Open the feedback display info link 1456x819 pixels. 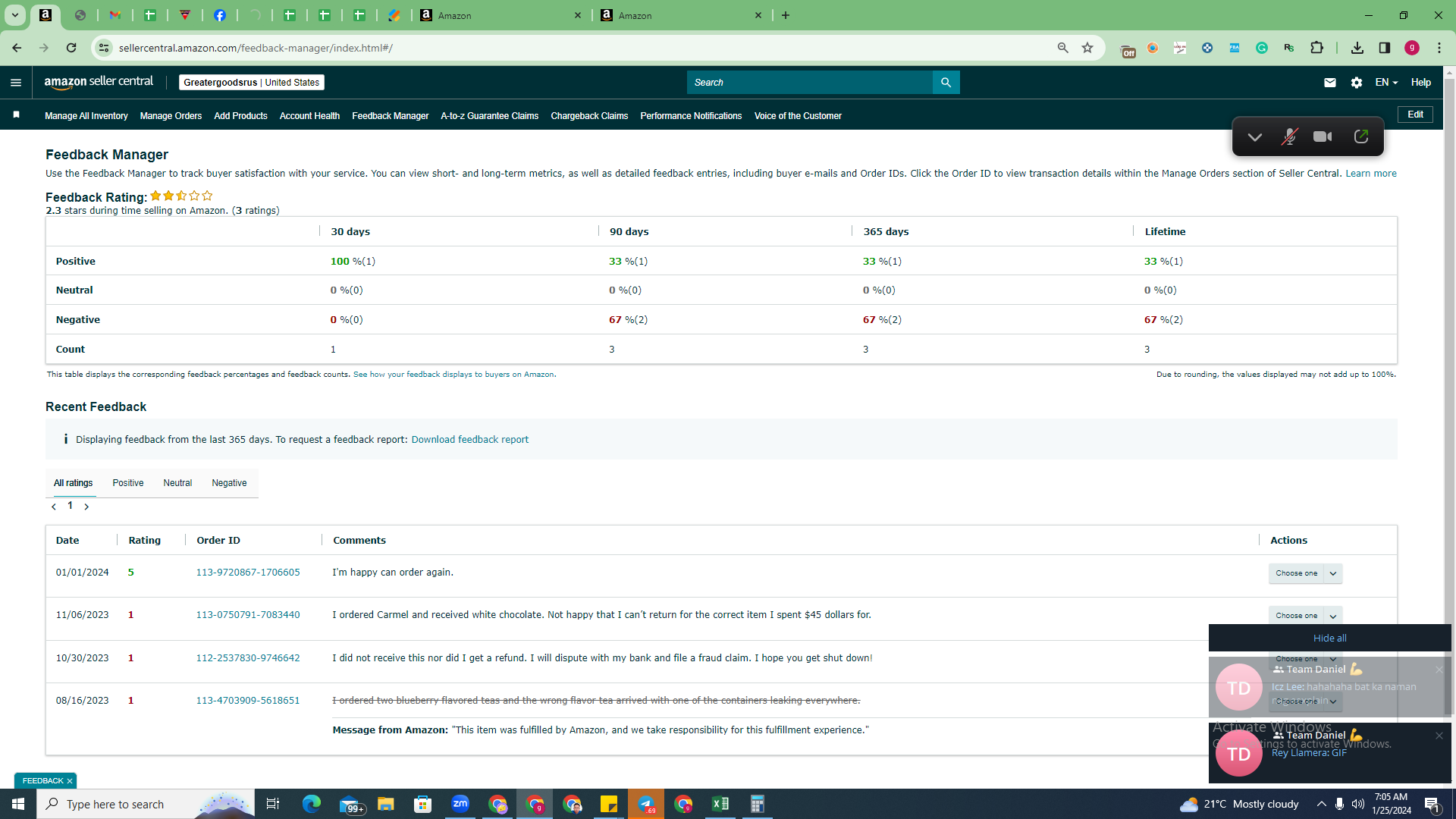[453, 375]
